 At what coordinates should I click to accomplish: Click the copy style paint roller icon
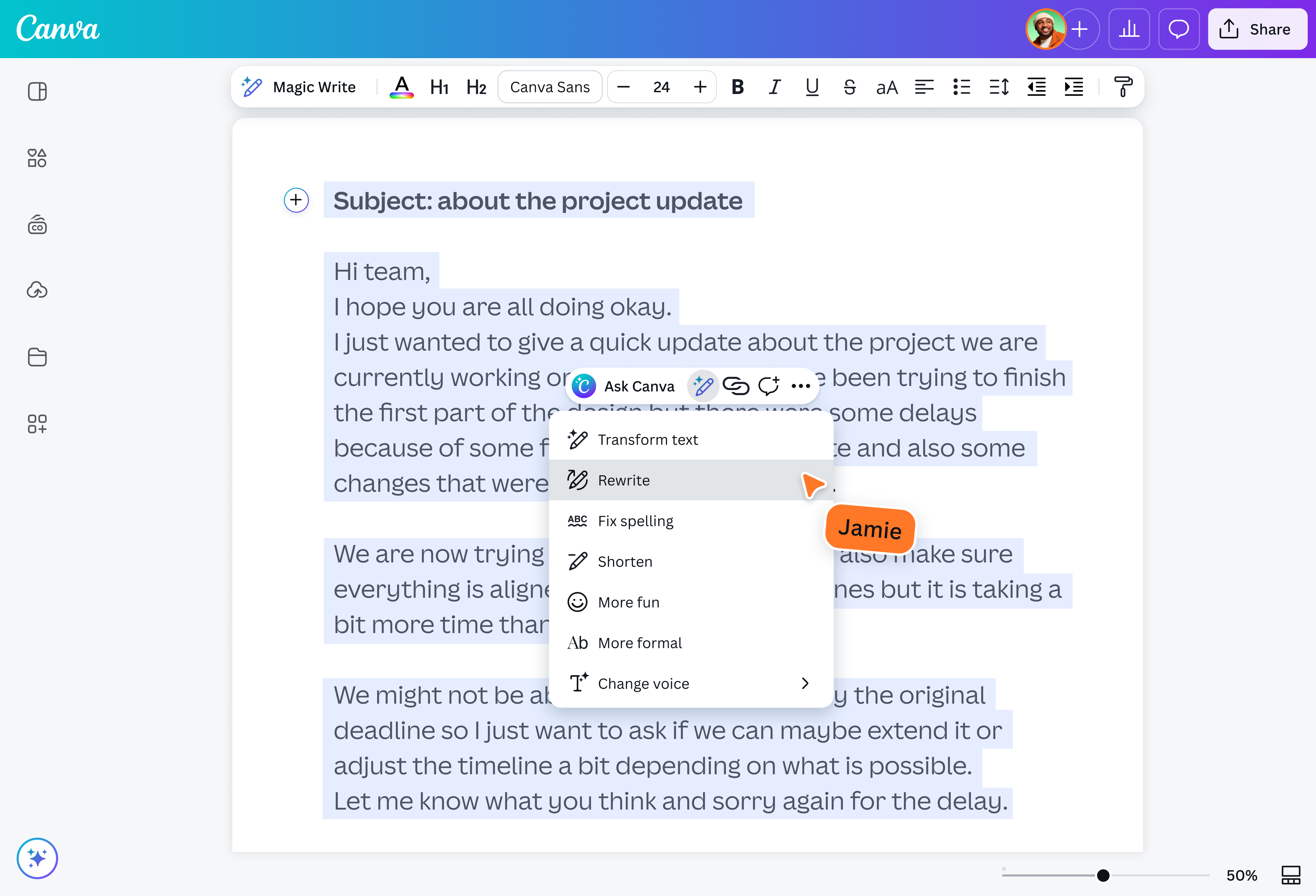[x=1123, y=87]
